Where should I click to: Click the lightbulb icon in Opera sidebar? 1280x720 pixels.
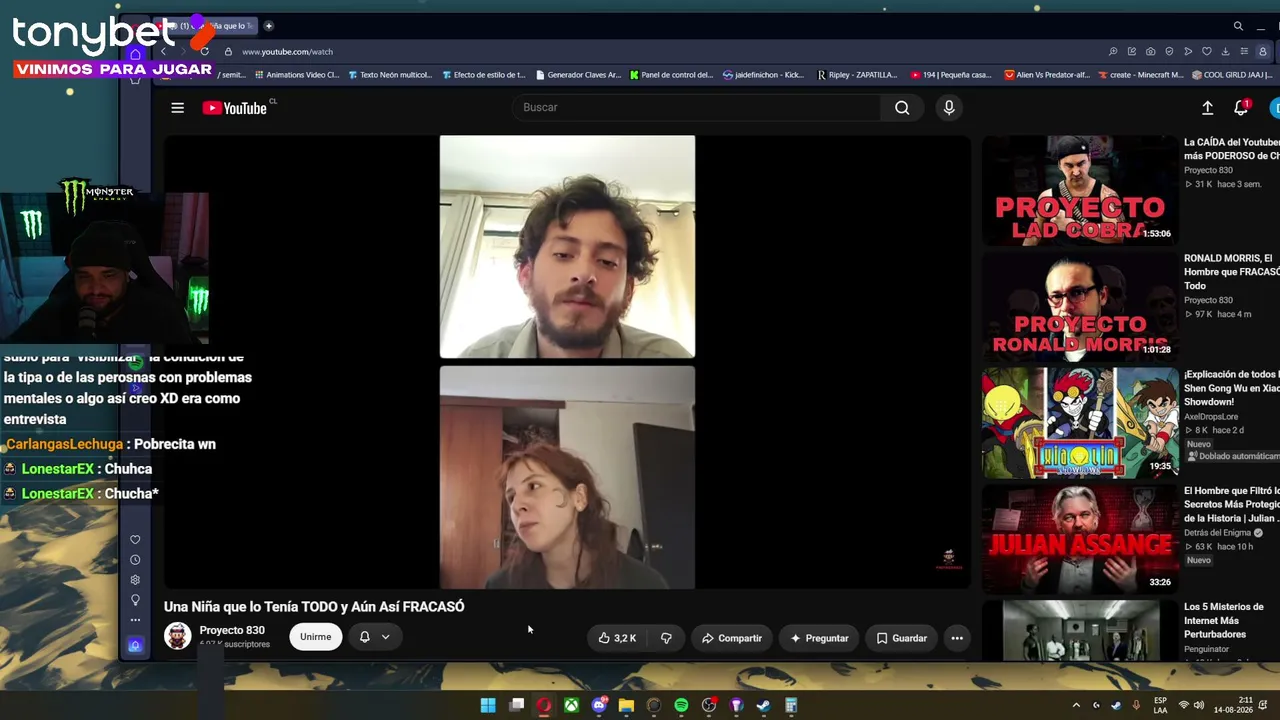(x=135, y=600)
